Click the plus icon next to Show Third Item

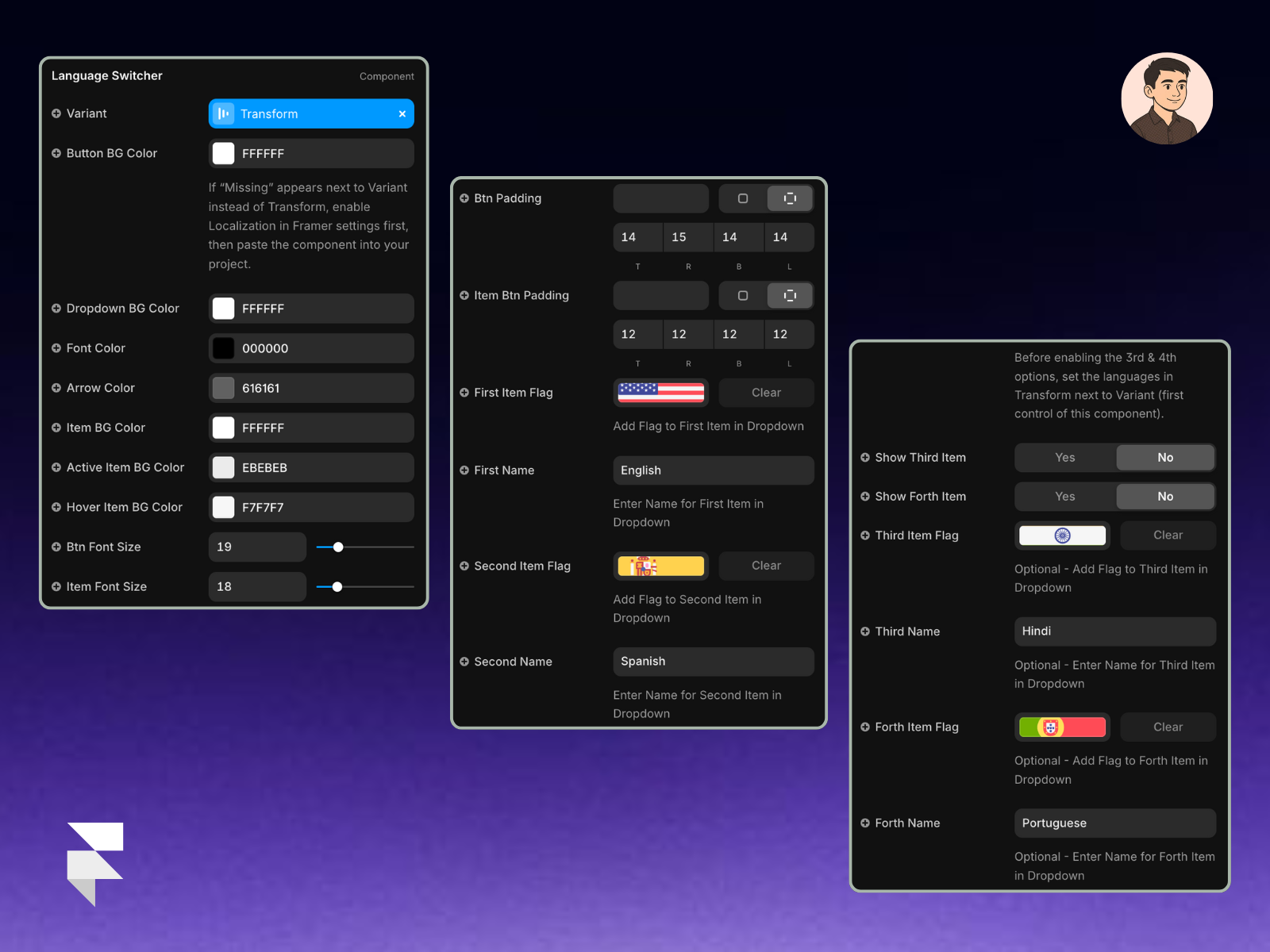[864, 457]
